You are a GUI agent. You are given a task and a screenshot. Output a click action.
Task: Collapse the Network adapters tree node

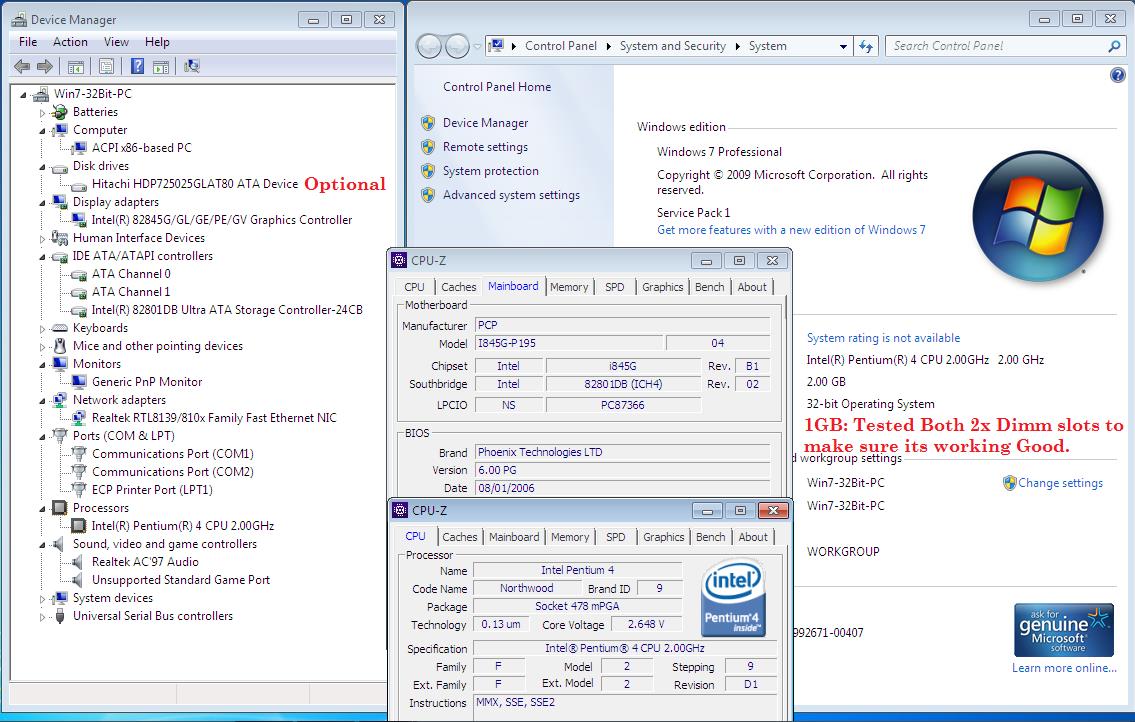click(x=42, y=400)
